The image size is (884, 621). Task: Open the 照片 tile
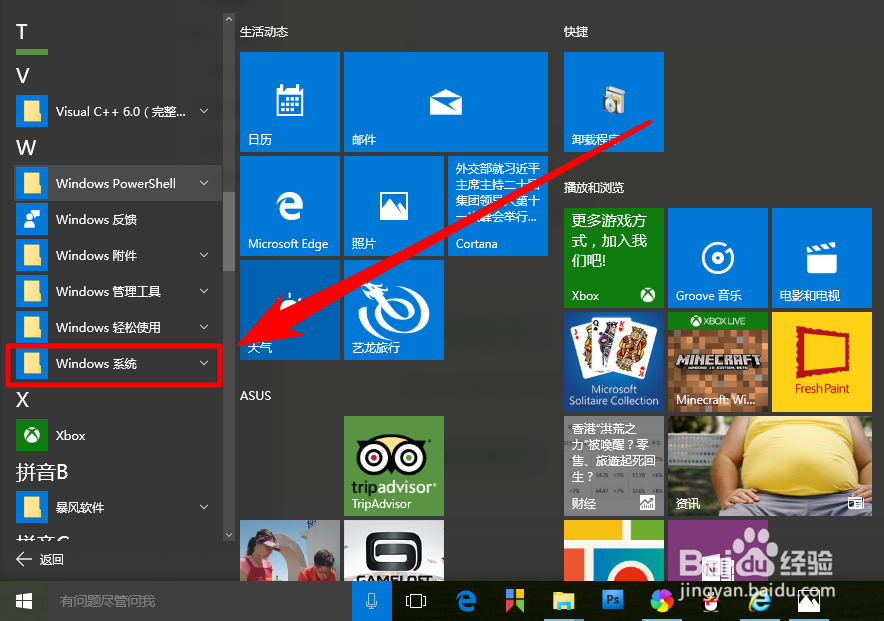click(x=393, y=206)
